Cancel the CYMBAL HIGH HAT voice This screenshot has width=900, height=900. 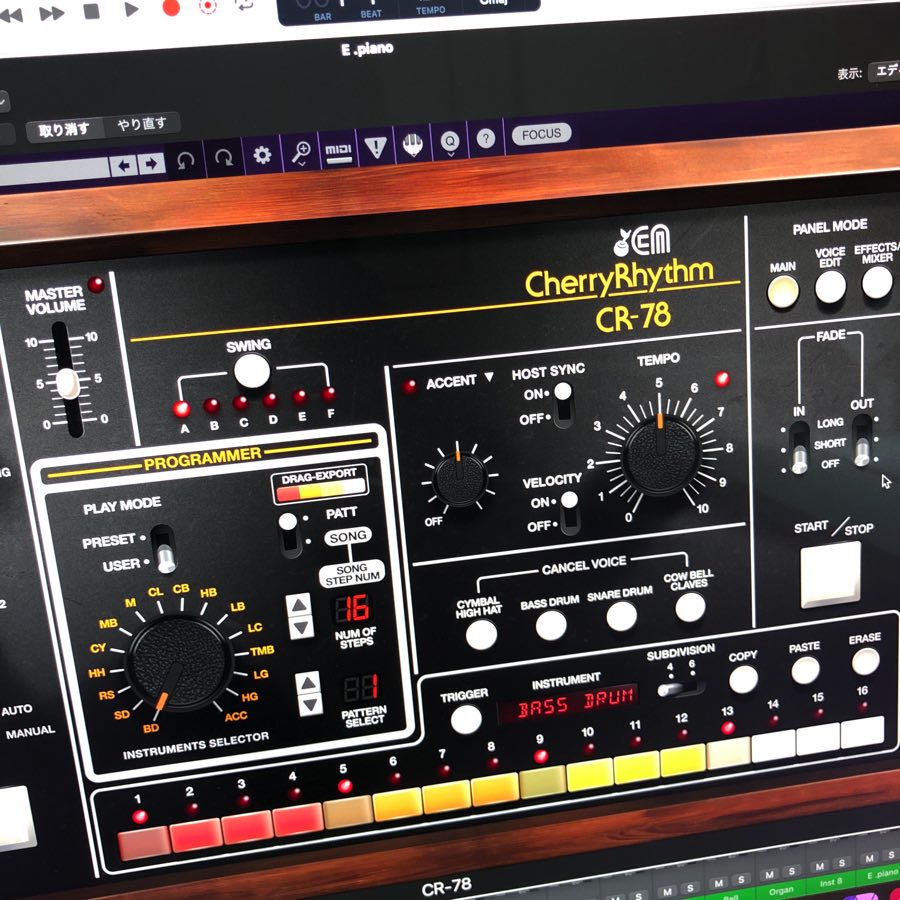tap(481, 635)
